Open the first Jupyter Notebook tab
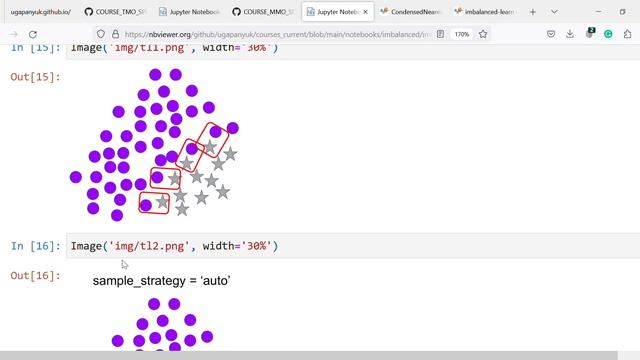The width and height of the screenshot is (640, 360). coord(189,12)
